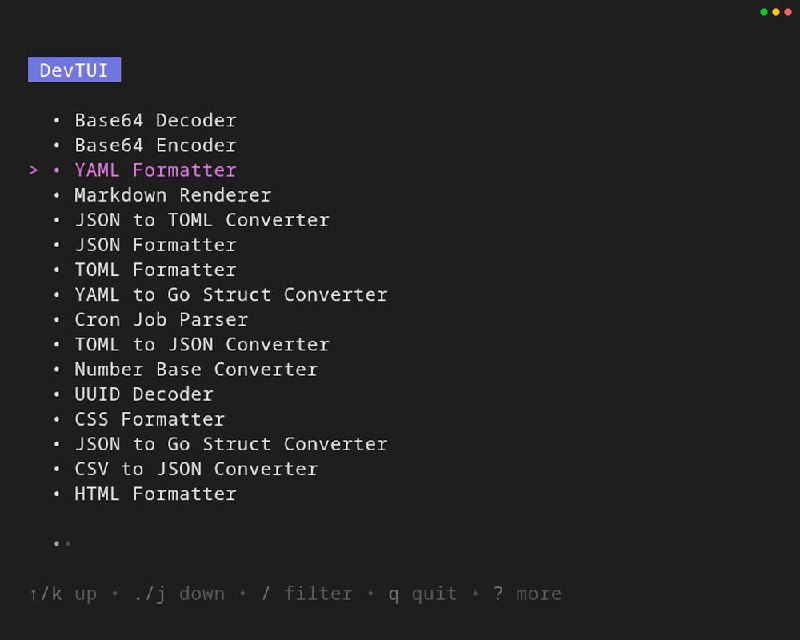The image size is (800, 640).
Task: Open the Number Base Converter
Action: click(x=196, y=369)
